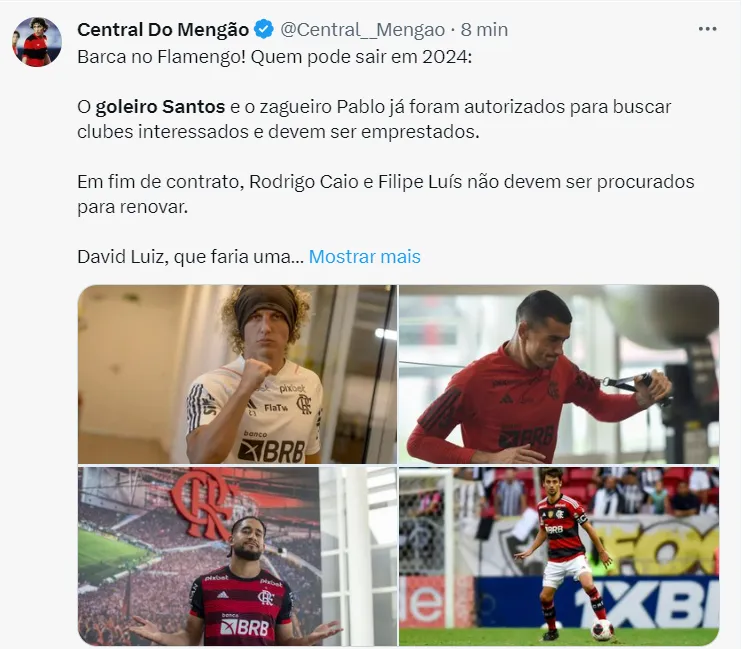The width and height of the screenshot is (742, 649).
Task: Open Central Do Mengão profile avatar
Action: [36, 42]
